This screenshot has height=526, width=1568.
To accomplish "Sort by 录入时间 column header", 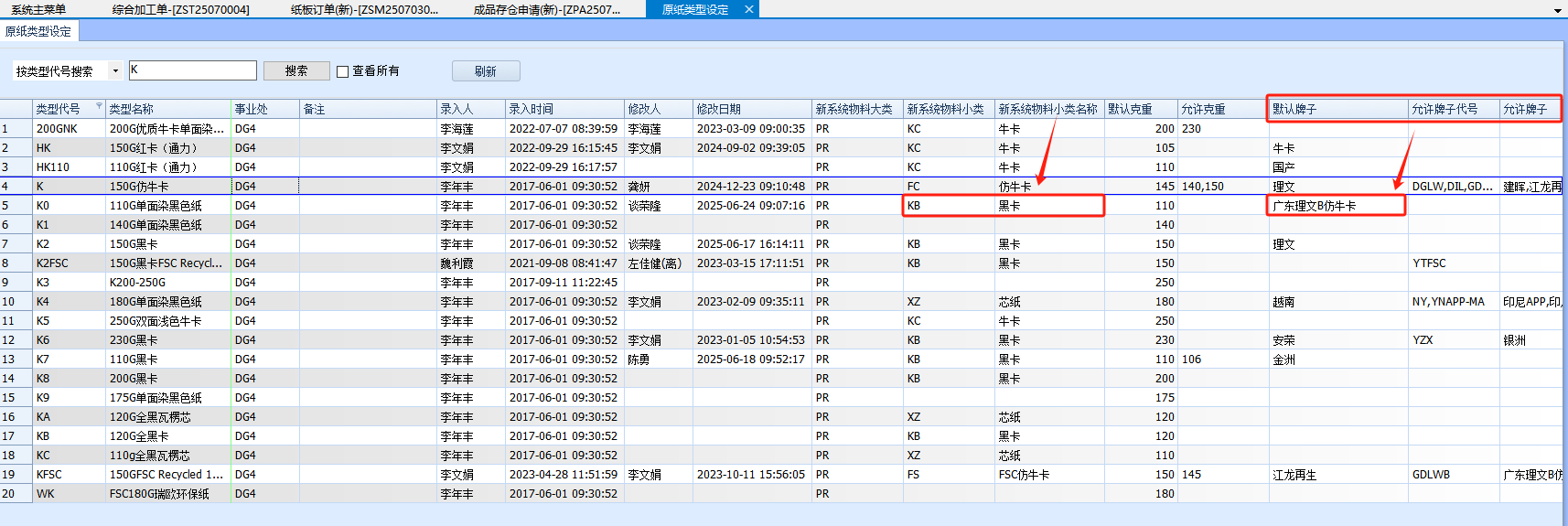I will coord(564,109).
